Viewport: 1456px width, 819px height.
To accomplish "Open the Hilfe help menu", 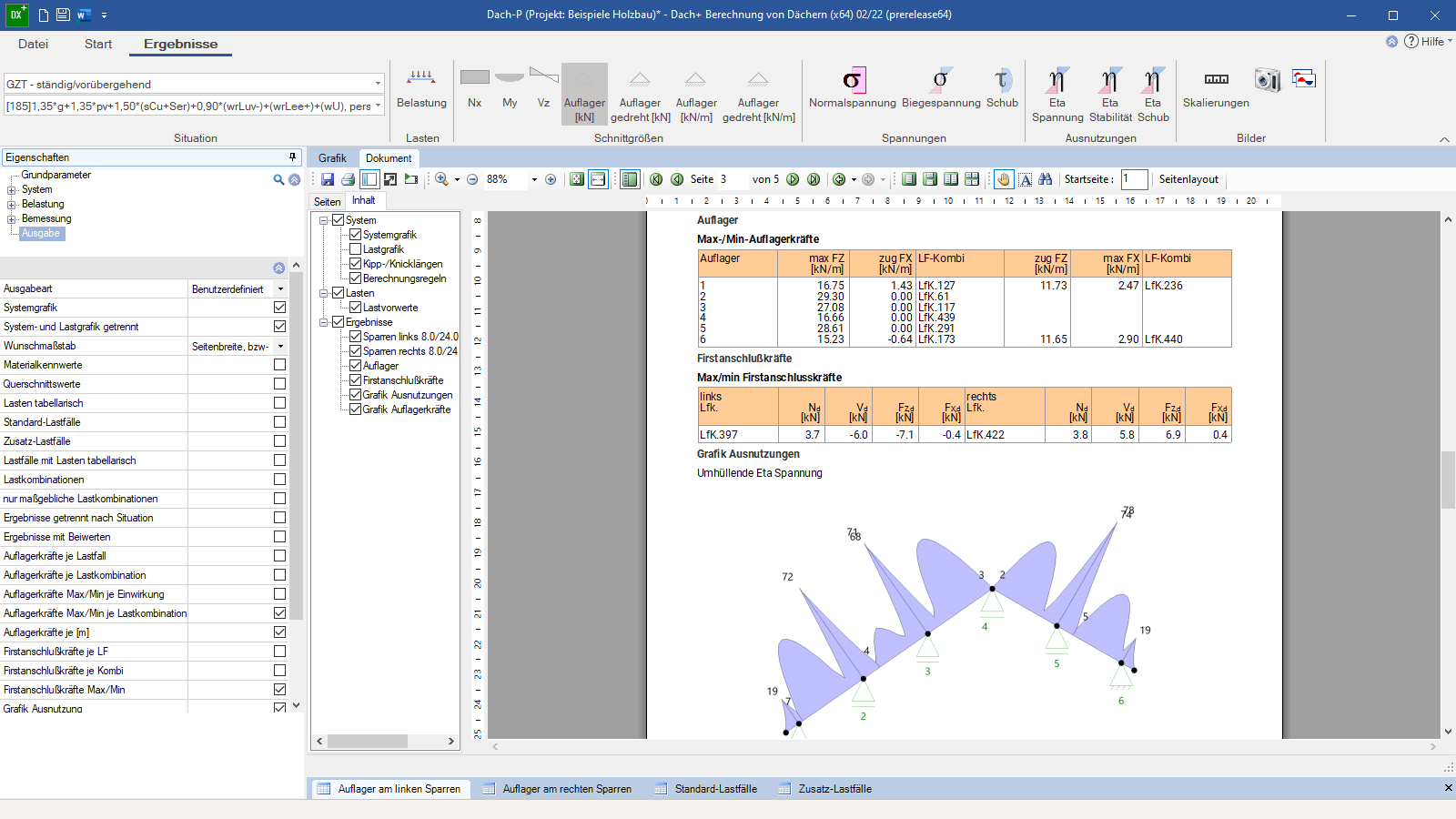I will point(1429,41).
